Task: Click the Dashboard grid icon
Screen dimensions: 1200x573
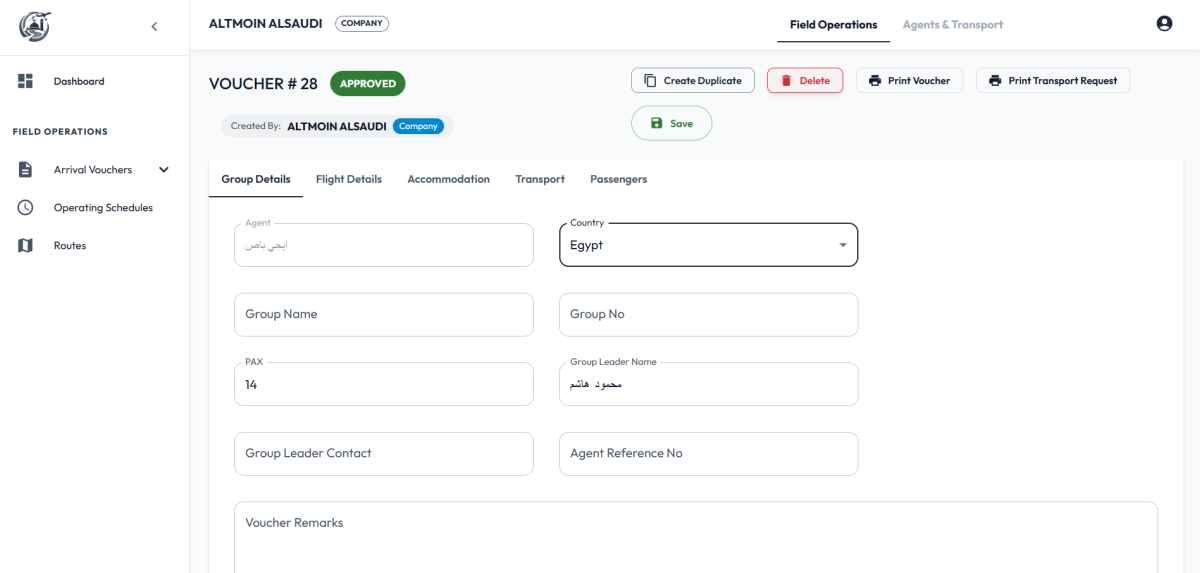Action: click(26, 81)
